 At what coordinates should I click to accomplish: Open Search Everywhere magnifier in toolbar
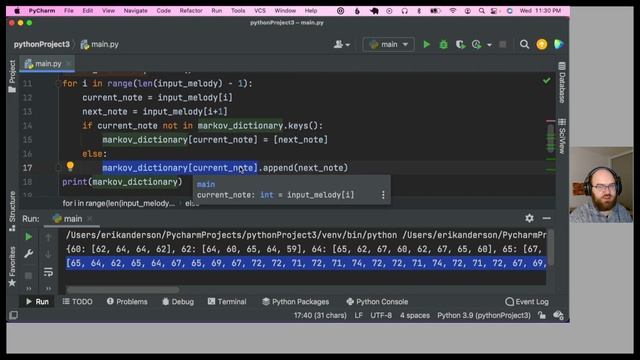tap(524, 44)
